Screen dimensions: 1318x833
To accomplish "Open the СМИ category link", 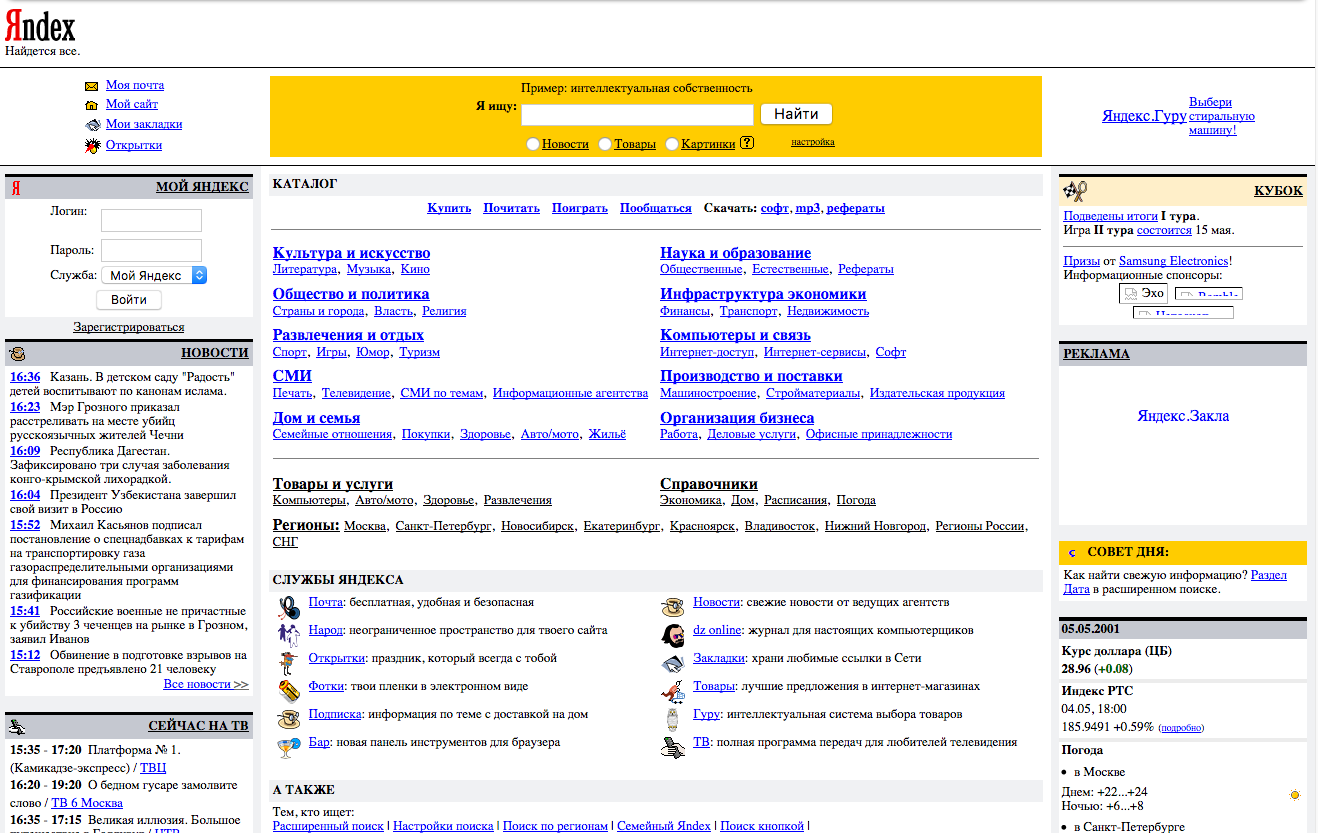I will 292,376.
